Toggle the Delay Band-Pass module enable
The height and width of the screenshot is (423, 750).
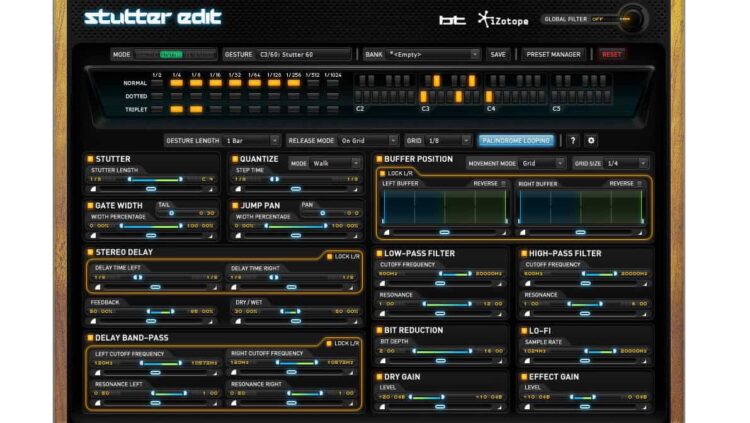point(90,338)
